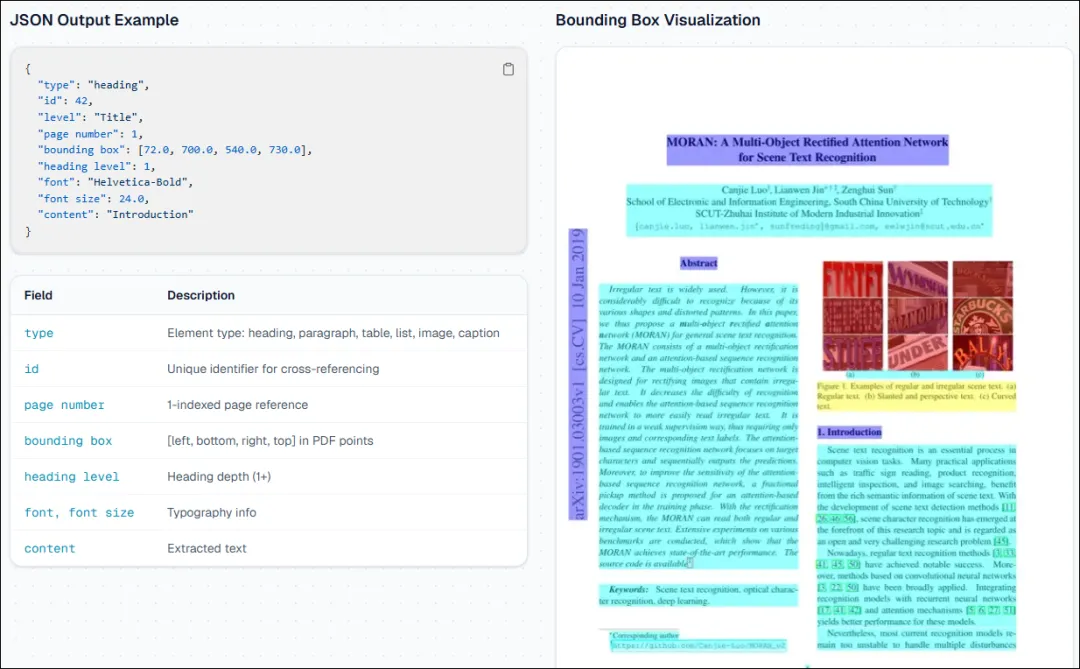Click the 'content' field name in table
The image size is (1080, 669).
click(50, 548)
